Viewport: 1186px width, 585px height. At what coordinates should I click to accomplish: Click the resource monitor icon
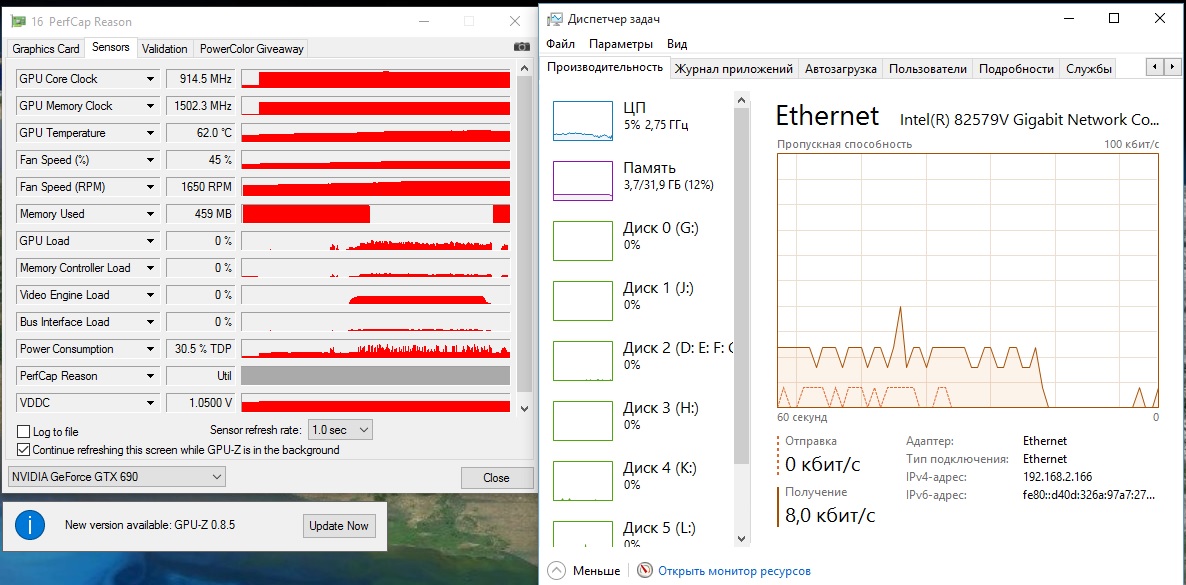(x=645, y=570)
